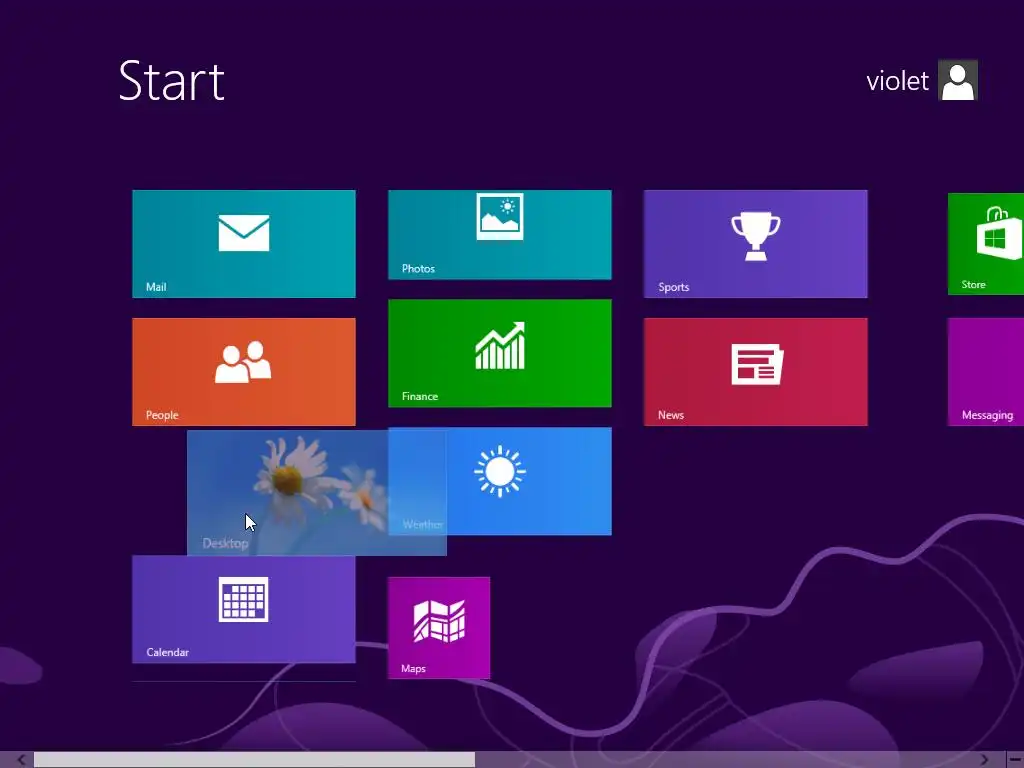1024x768 pixels.
Task: Open the Store tile
Action: (985, 244)
